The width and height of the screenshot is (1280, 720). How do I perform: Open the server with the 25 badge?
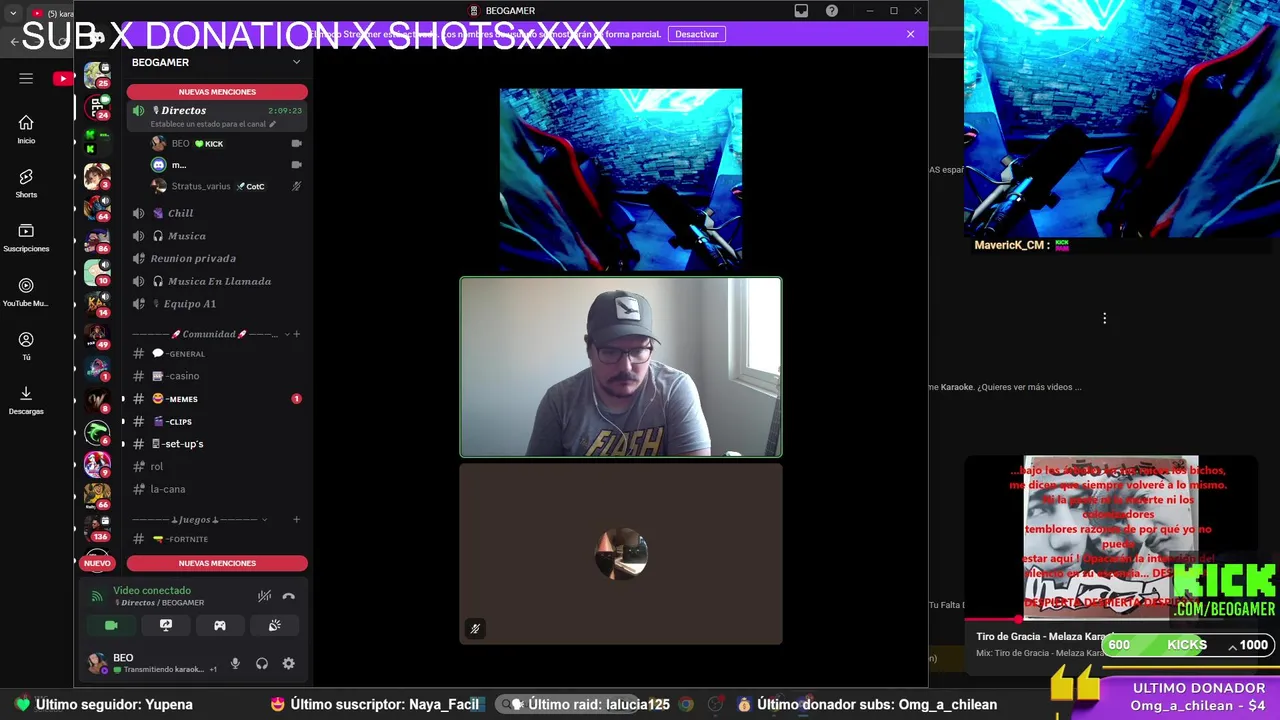[97, 75]
